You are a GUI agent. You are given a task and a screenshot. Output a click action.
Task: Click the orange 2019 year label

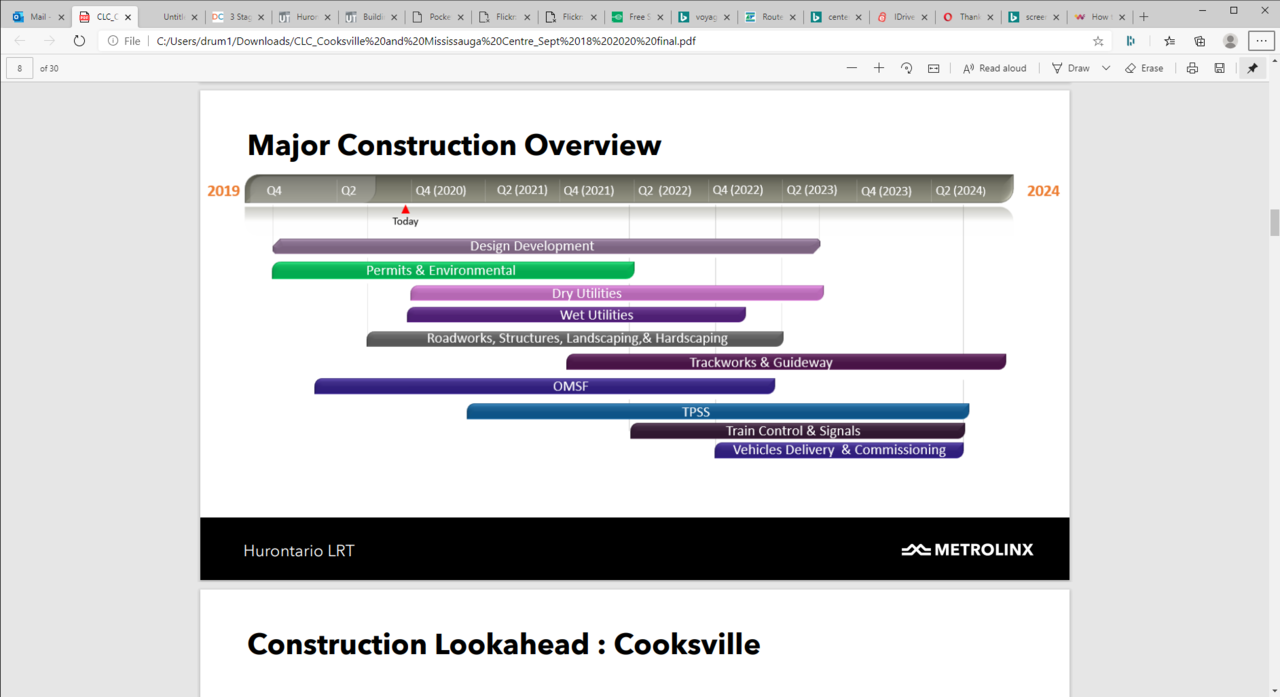point(223,190)
